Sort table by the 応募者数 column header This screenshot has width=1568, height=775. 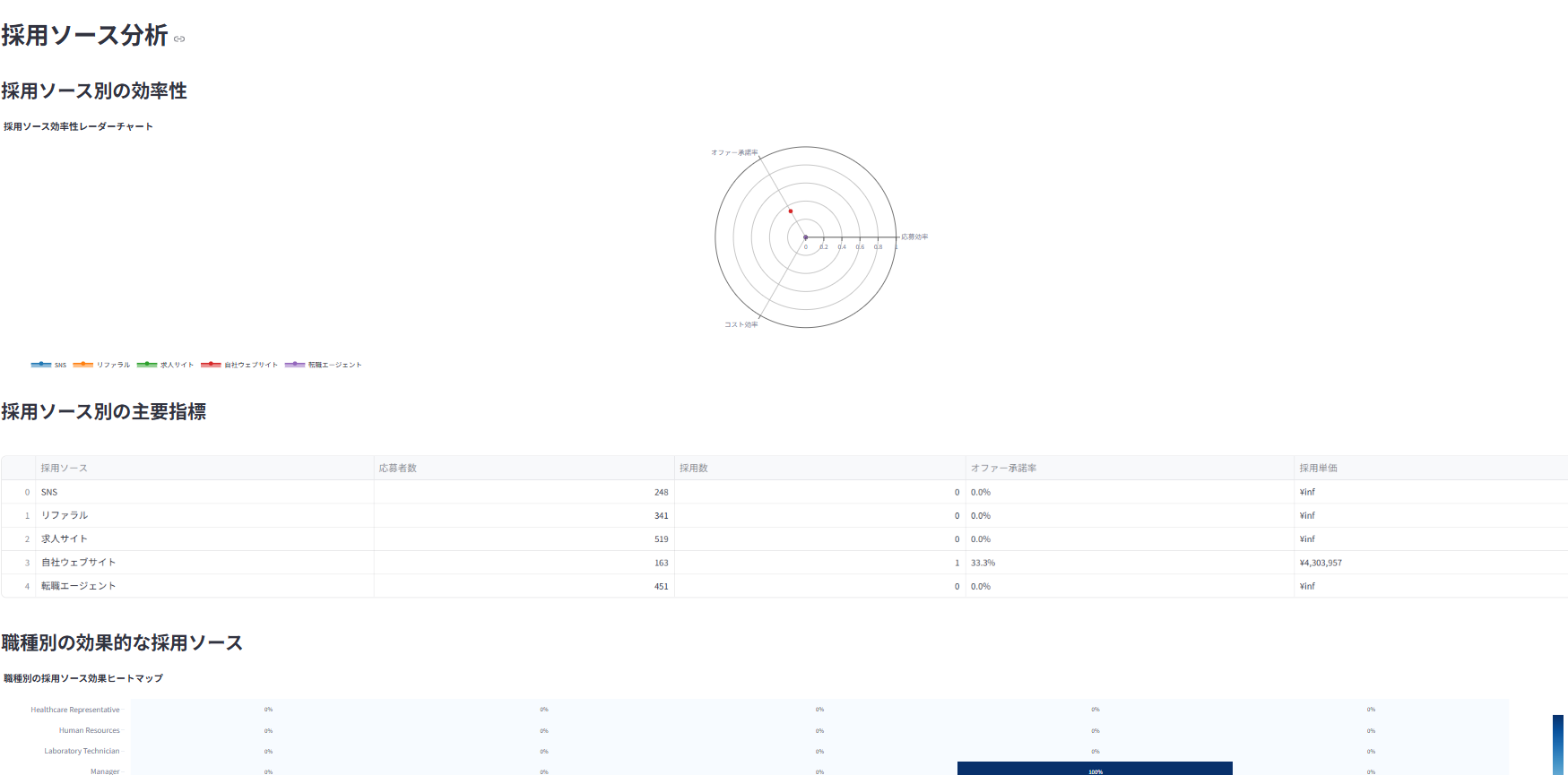(524, 468)
